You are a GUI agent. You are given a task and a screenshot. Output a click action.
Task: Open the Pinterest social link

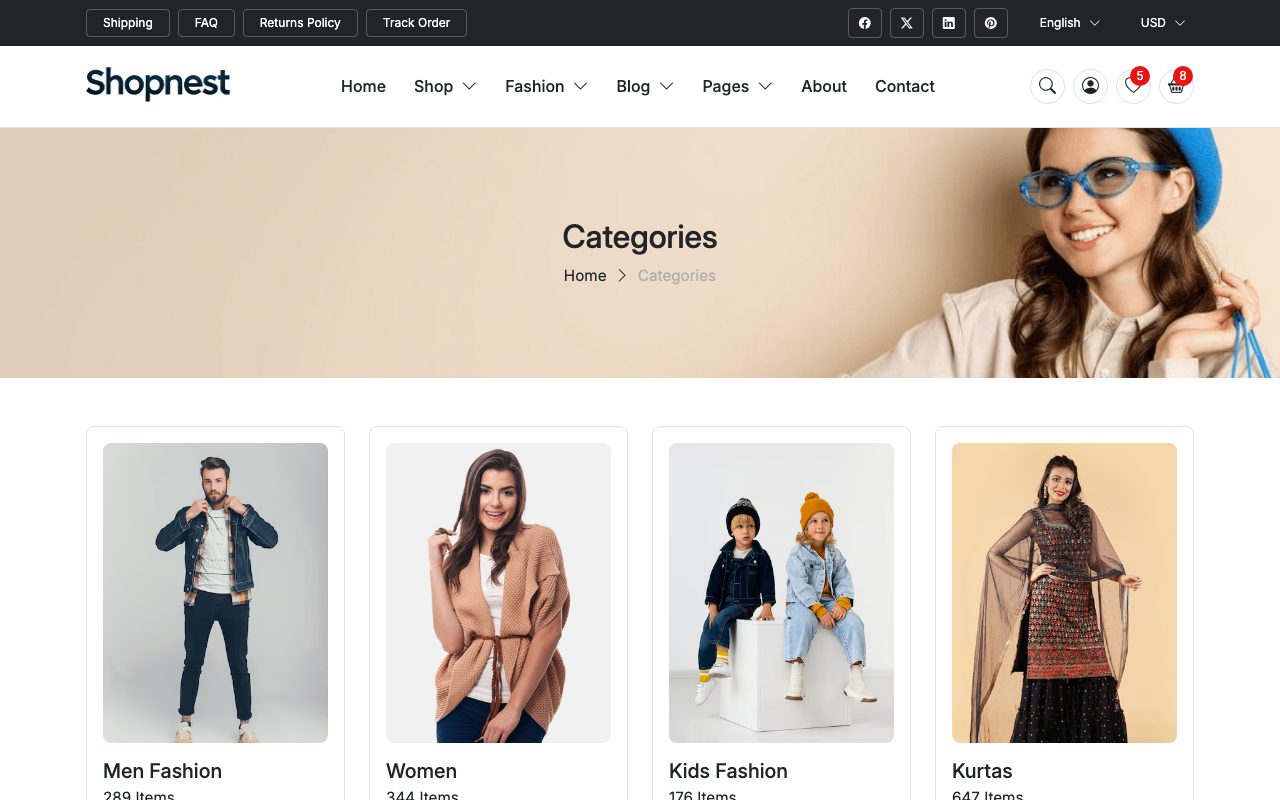991,23
